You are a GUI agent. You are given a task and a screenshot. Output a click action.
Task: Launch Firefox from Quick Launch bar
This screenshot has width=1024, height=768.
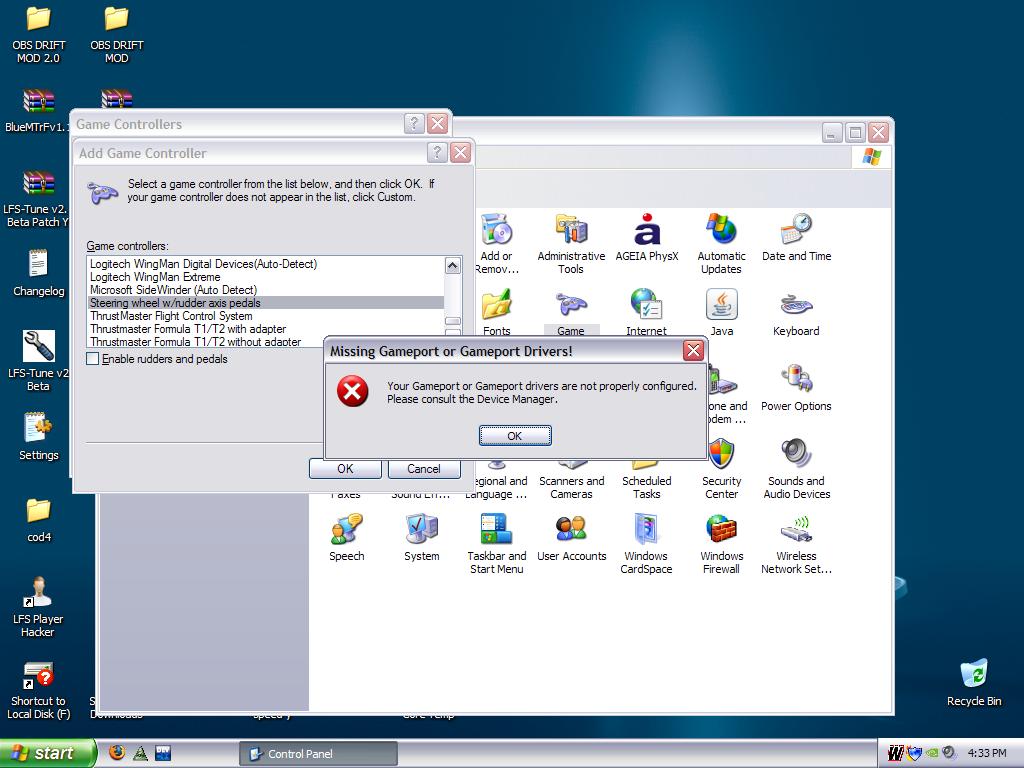pos(117,753)
